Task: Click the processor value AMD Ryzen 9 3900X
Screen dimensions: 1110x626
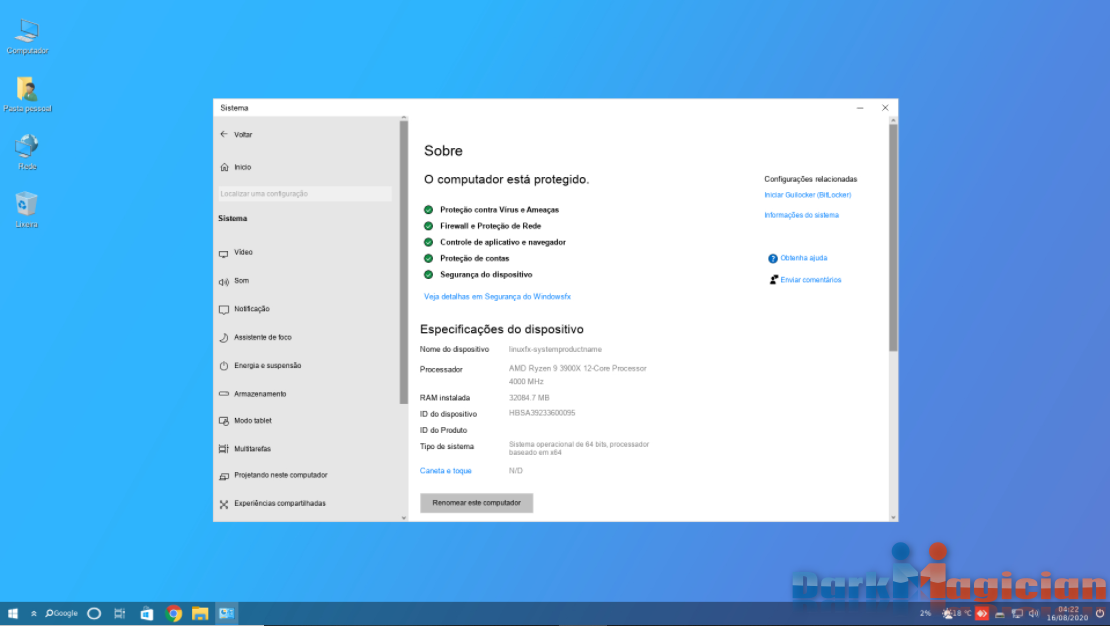Action: (577, 369)
